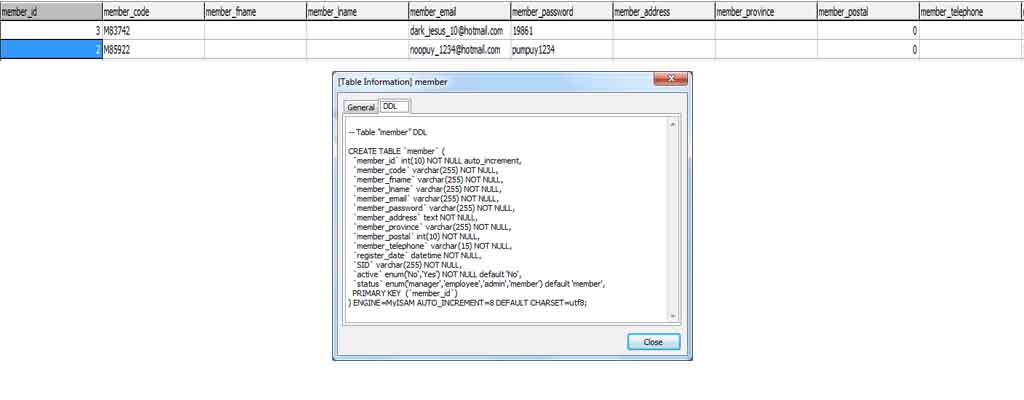Click the member_password column header
Viewport: 1024px width, 400px height.
(562, 12)
